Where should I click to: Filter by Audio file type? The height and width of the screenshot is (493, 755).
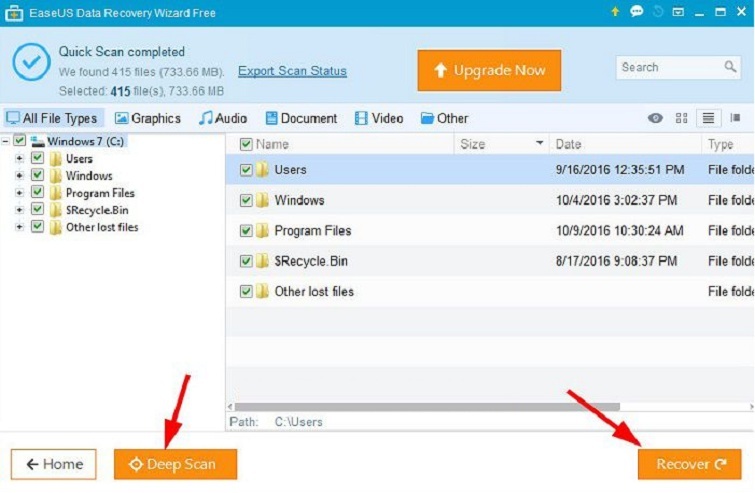point(223,118)
